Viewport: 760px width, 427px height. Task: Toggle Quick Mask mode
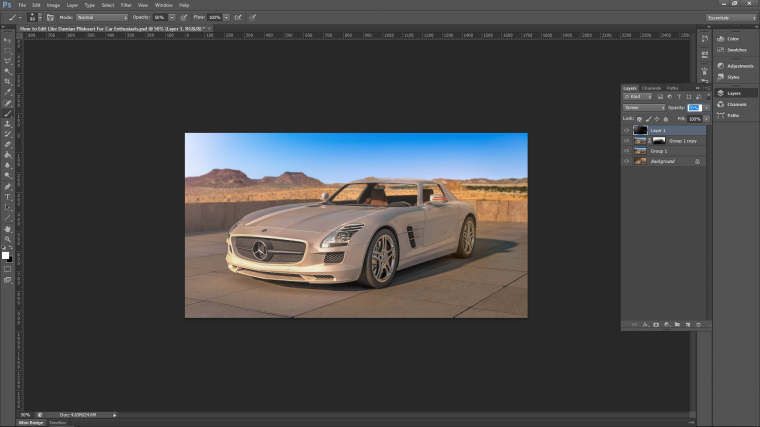click(x=7, y=269)
